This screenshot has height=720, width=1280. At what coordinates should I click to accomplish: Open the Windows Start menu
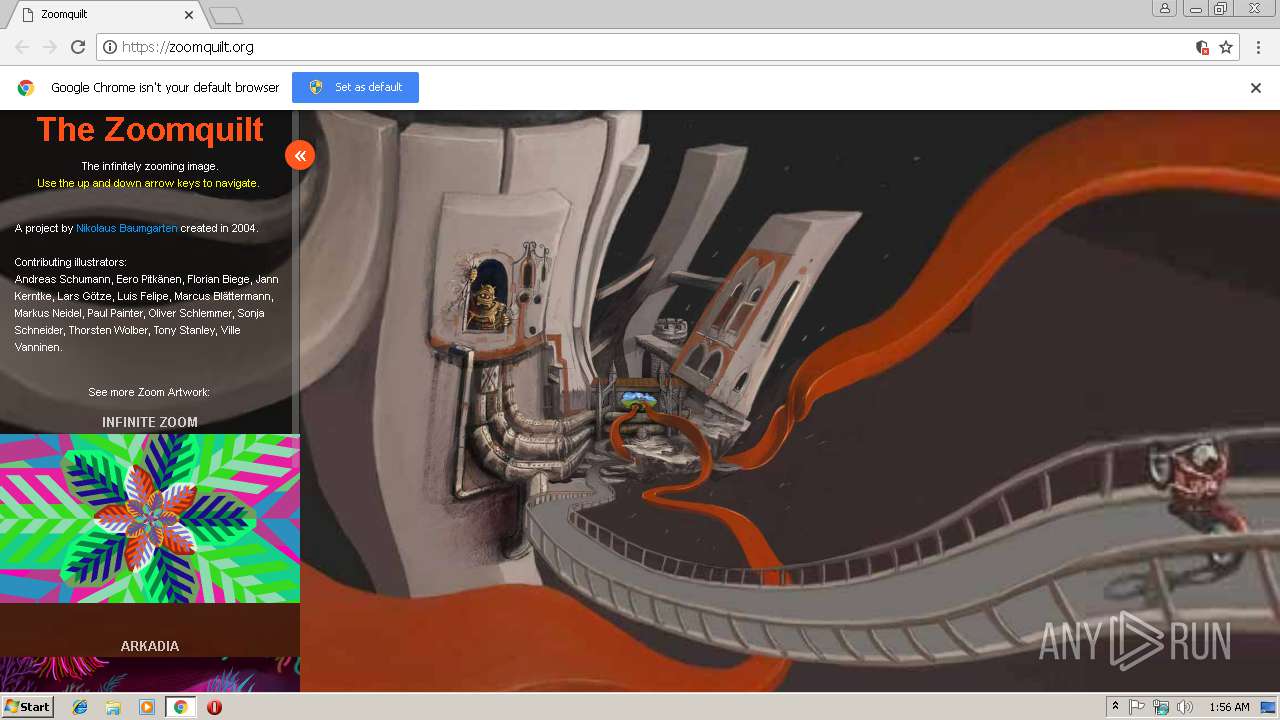27,707
